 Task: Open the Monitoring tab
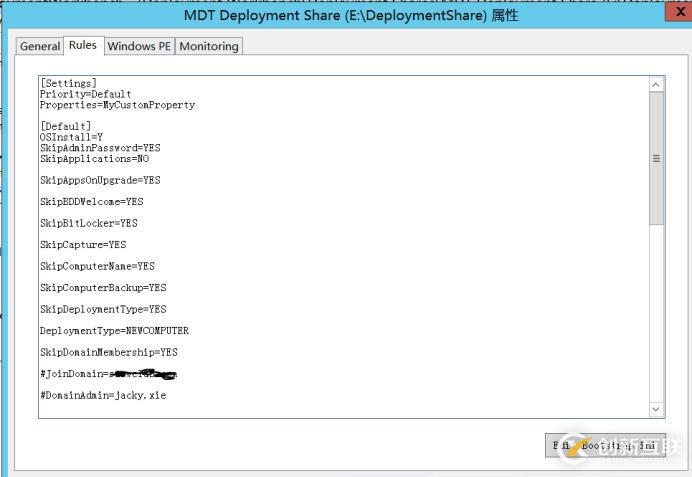pyautogui.click(x=209, y=46)
